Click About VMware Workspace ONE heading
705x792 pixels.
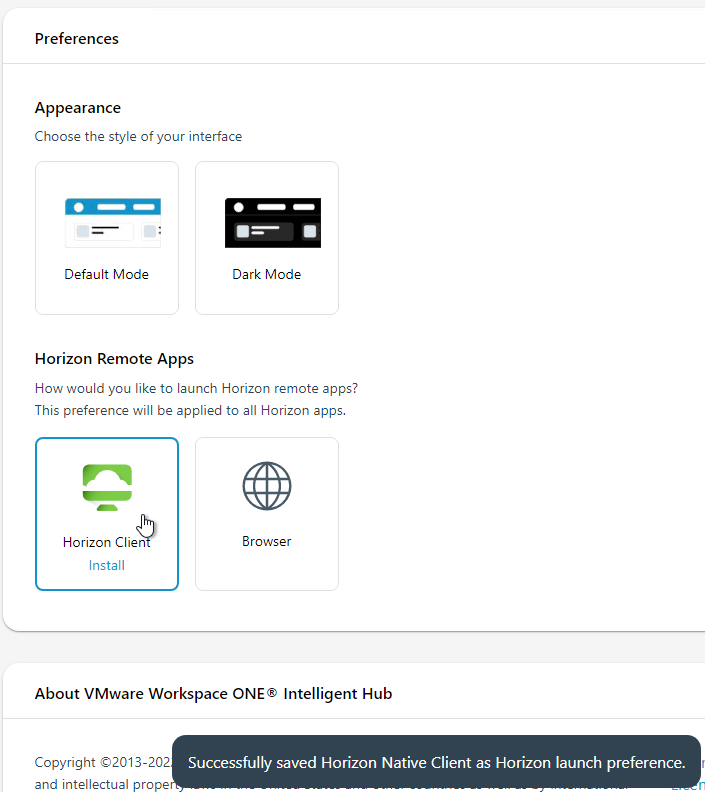(213, 694)
